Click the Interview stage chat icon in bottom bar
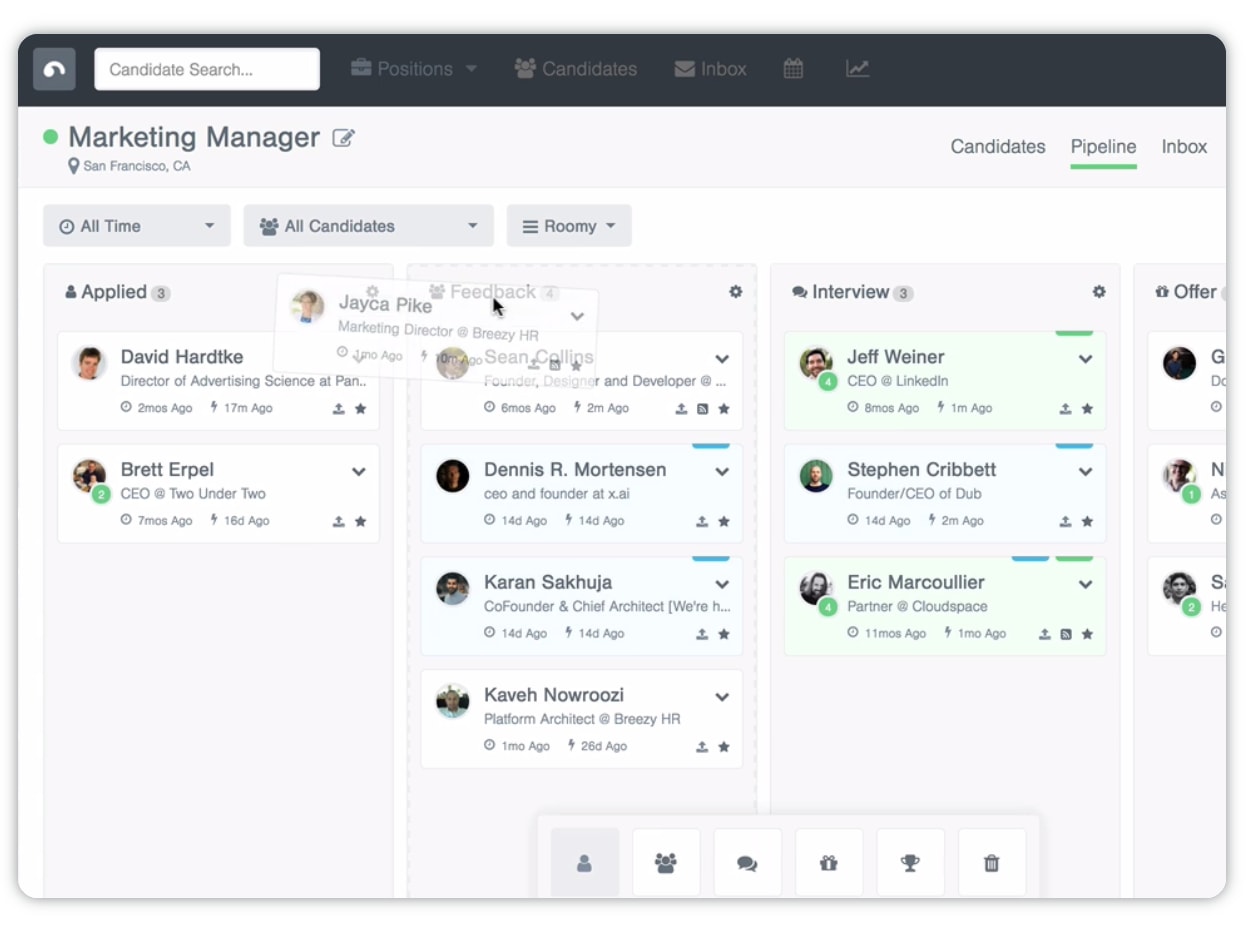The height and width of the screenshot is (932, 1250). click(747, 862)
